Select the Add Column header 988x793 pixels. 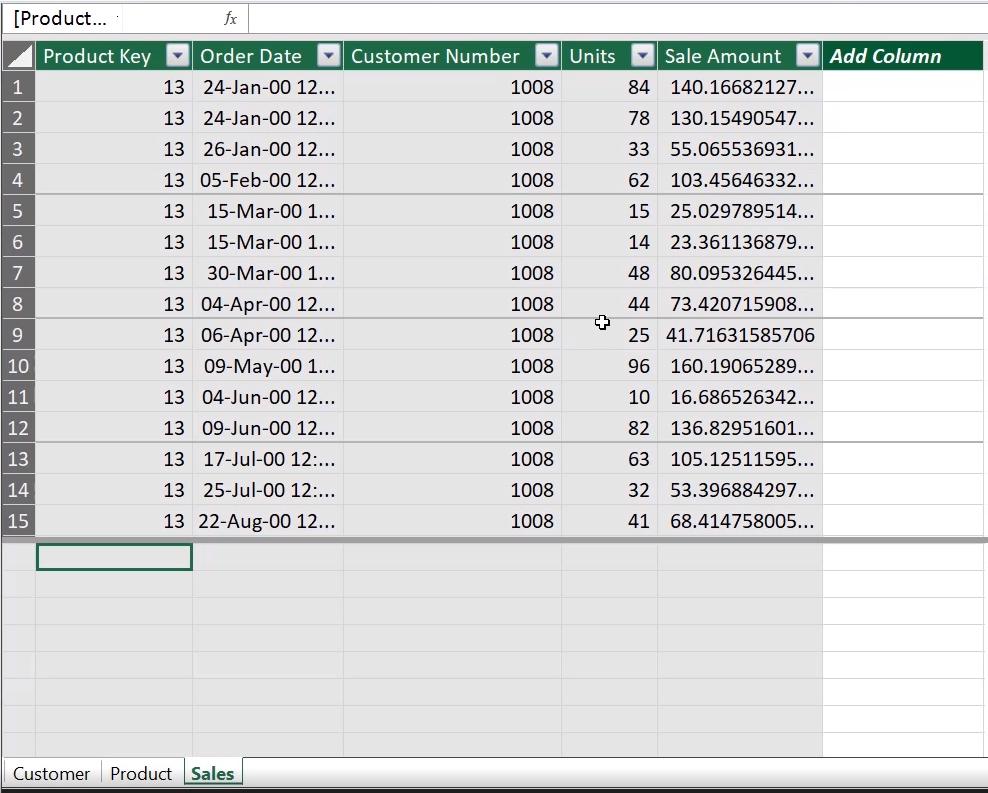pos(886,56)
